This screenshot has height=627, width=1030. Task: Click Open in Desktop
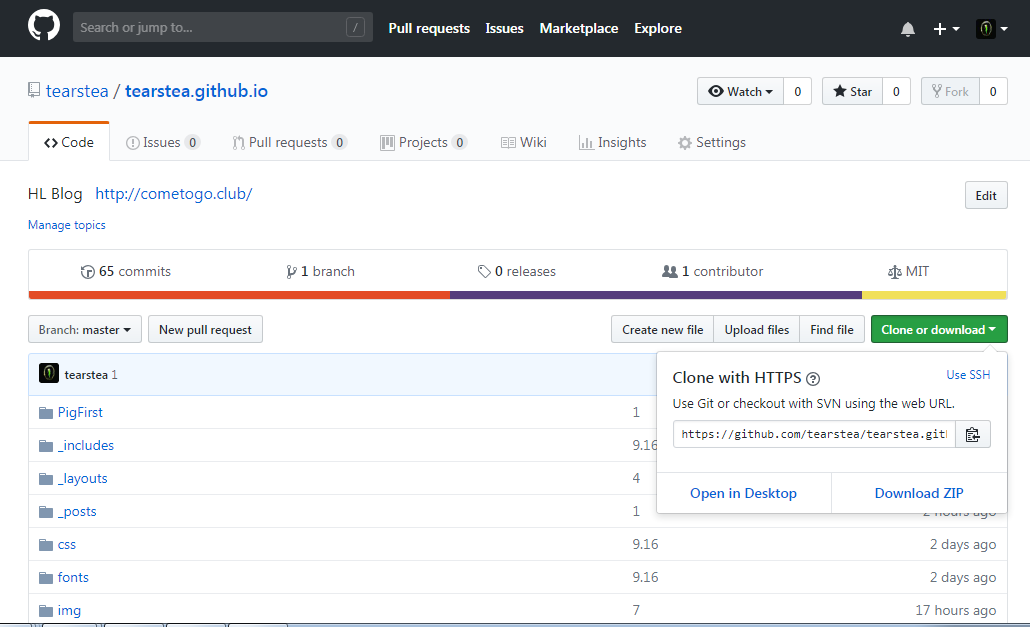click(744, 493)
